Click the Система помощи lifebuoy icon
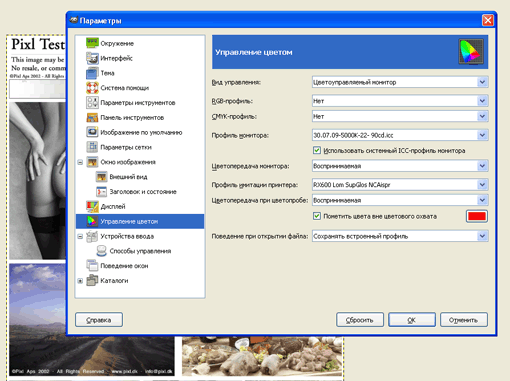Image resolution: width=510 pixels, height=381 pixels. click(92, 88)
